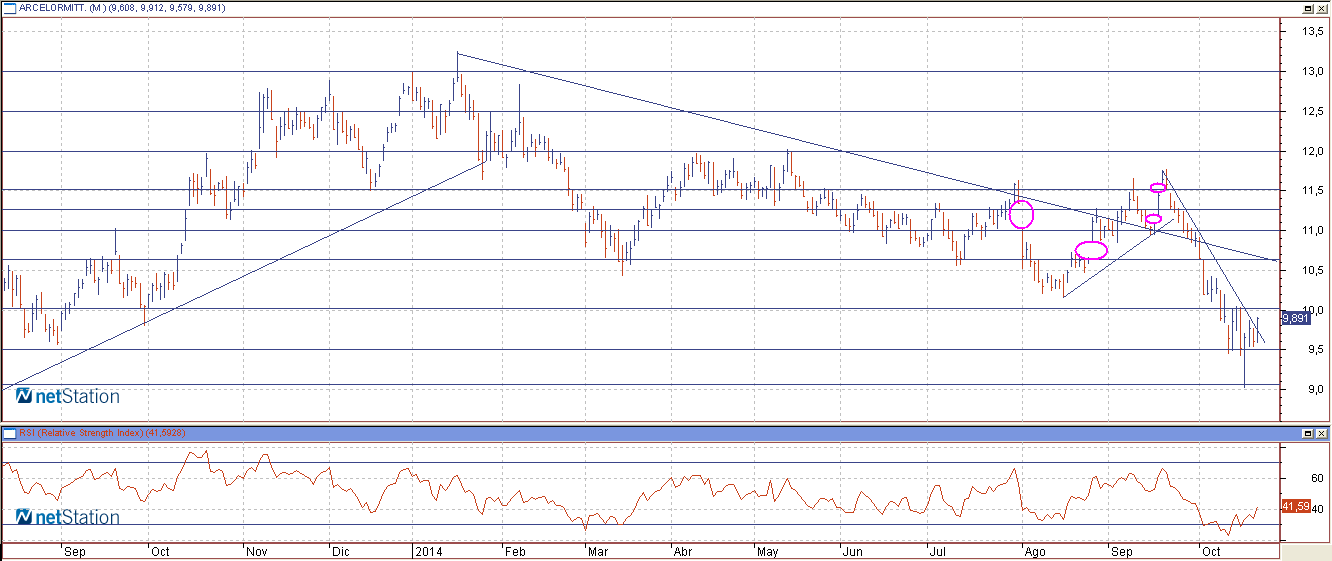1332x561 pixels.
Task: Click the Feb label on time axis
Action: (x=514, y=551)
